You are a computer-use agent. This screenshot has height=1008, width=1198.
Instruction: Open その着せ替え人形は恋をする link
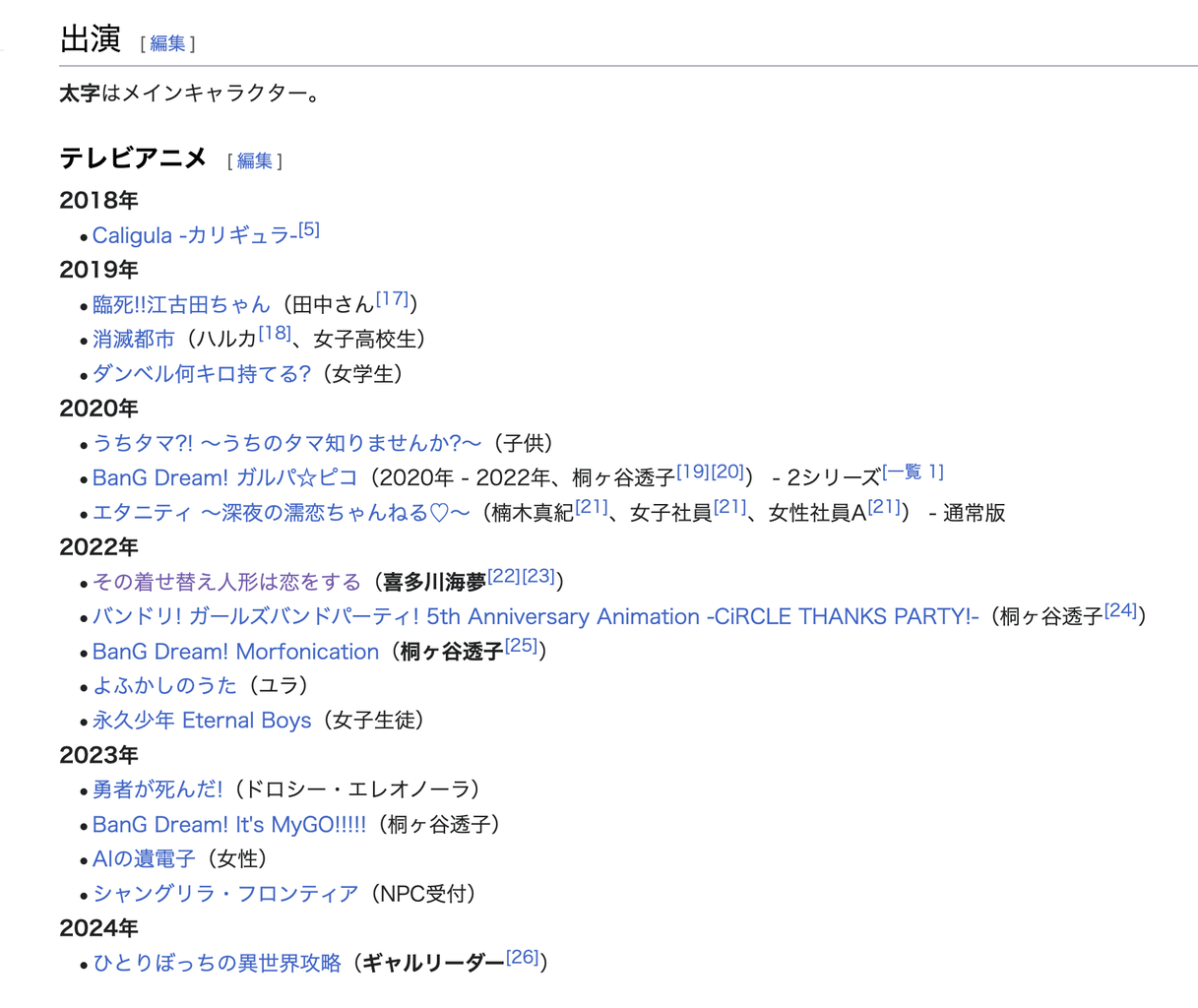point(227,582)
